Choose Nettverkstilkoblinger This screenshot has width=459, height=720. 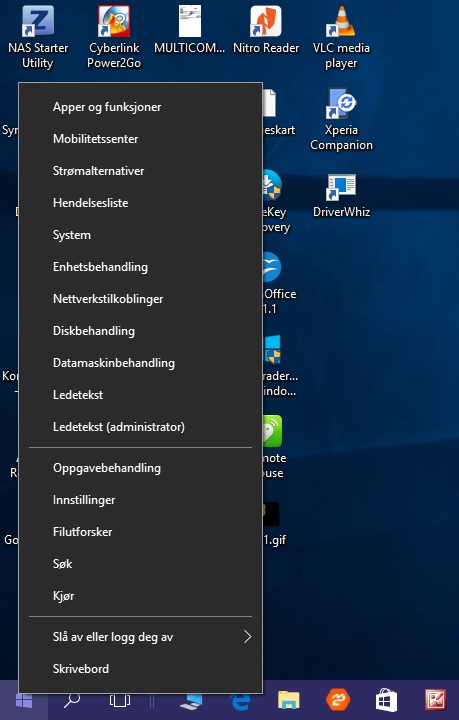tap(140, 299)
